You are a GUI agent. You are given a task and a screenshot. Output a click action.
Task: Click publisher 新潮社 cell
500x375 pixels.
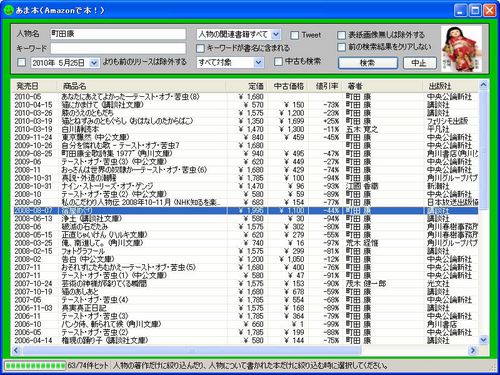pyautogui.click(x=438, y=186)
